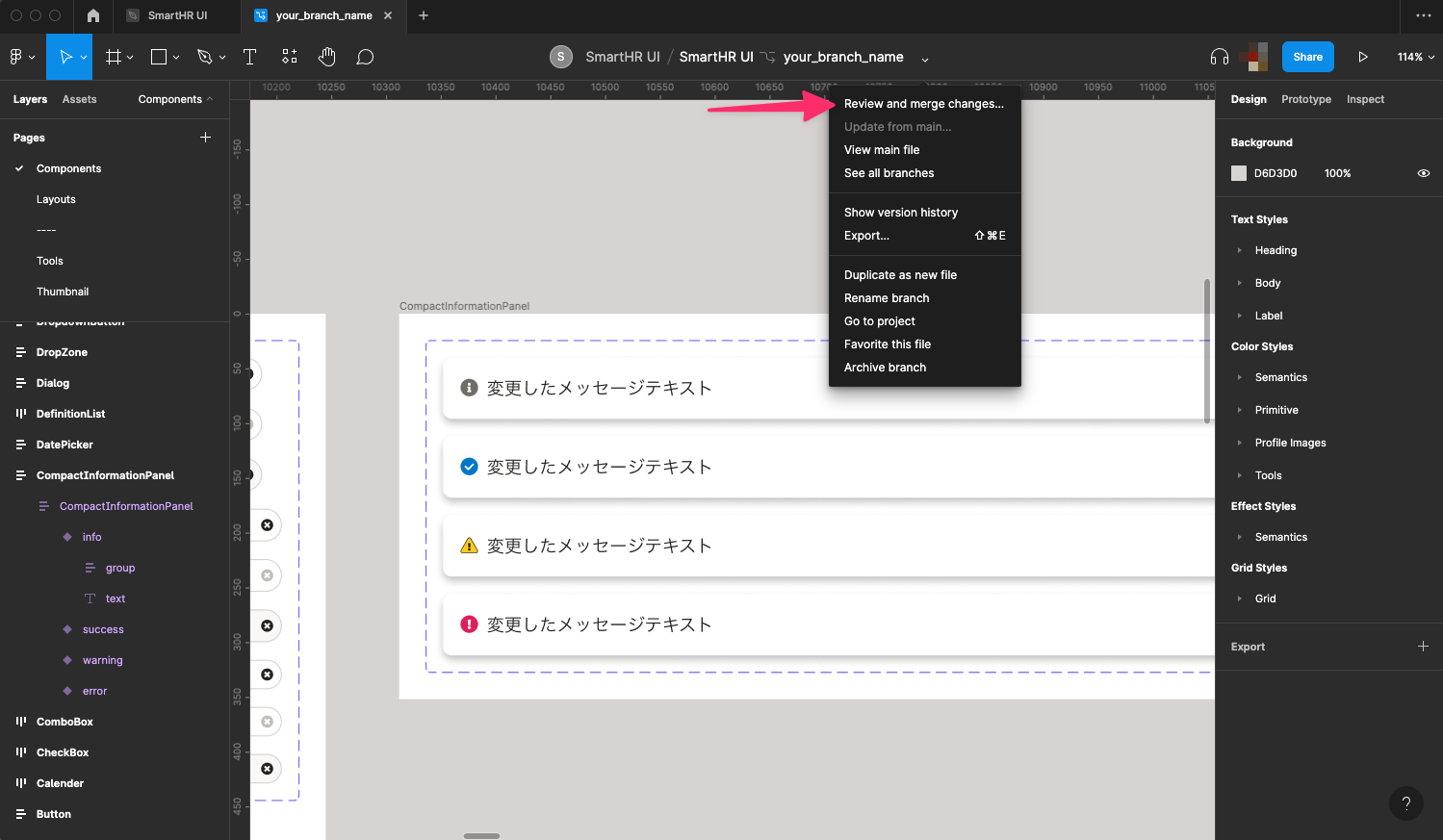
Task: Click the background color swatch
Action: tap(1239, 173)
